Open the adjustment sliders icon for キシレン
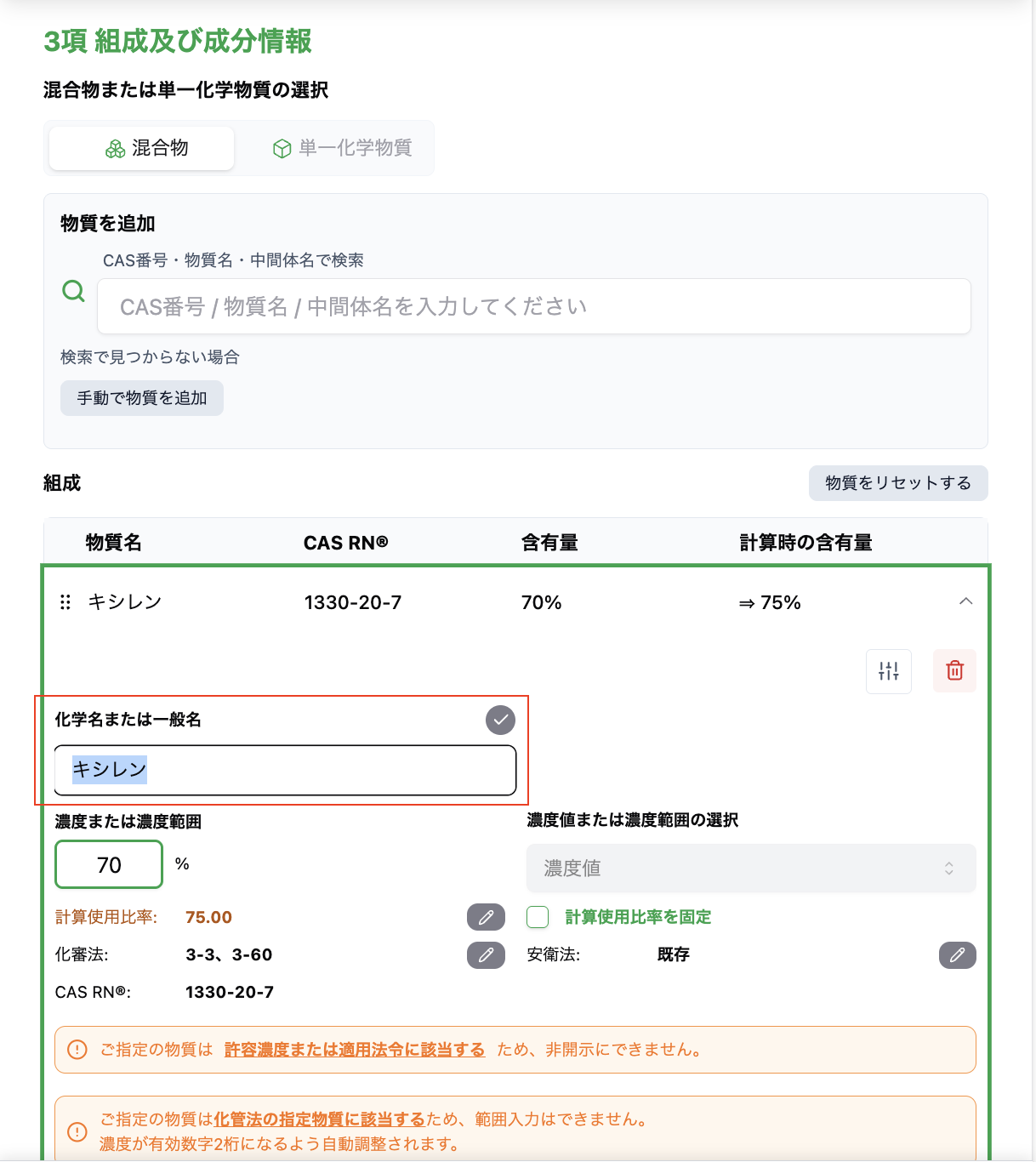This screenshot has width=1036, height=1162. coord(888,671)
